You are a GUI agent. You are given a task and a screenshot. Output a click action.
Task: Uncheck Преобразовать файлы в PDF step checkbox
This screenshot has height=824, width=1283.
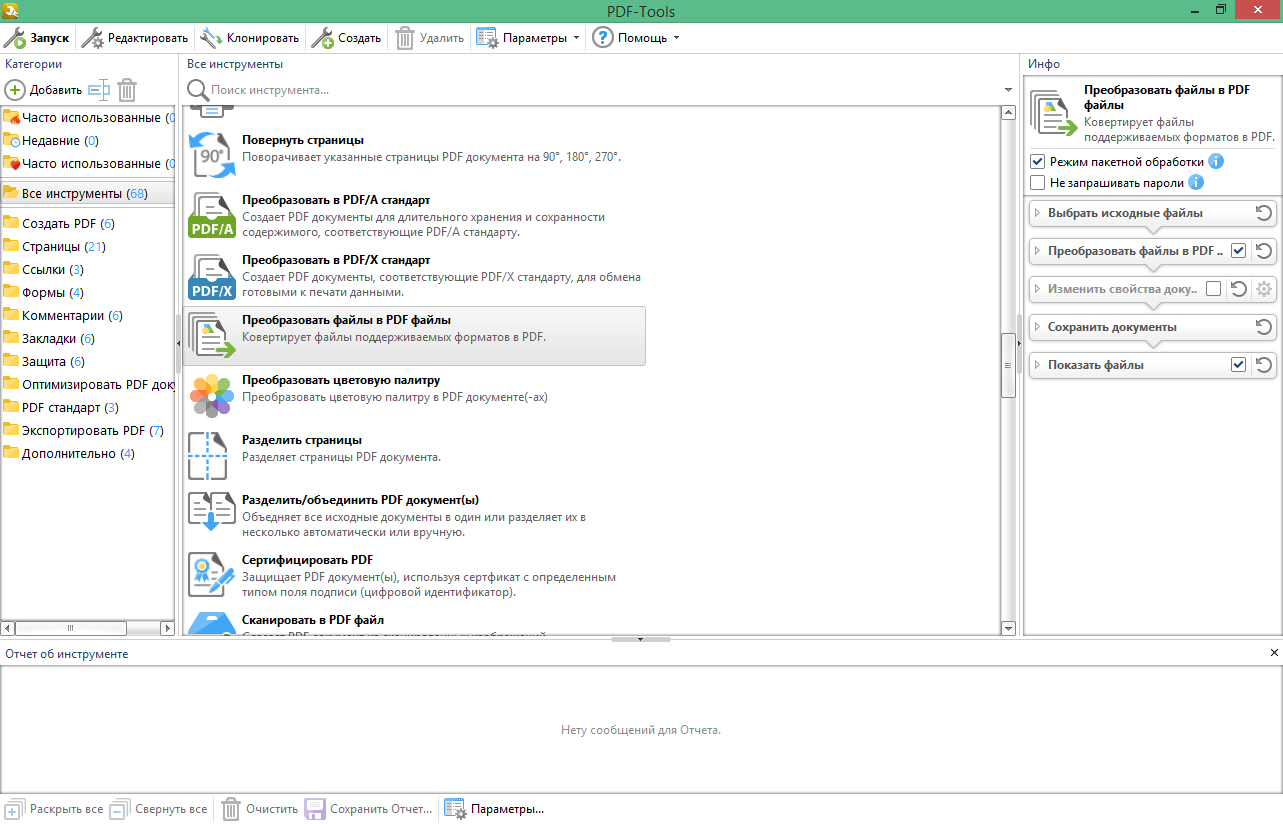[1239, 251]
